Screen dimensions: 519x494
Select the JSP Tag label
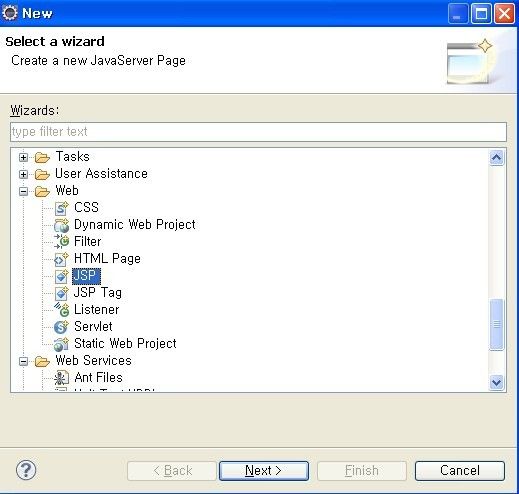click(x=98, y=293)
